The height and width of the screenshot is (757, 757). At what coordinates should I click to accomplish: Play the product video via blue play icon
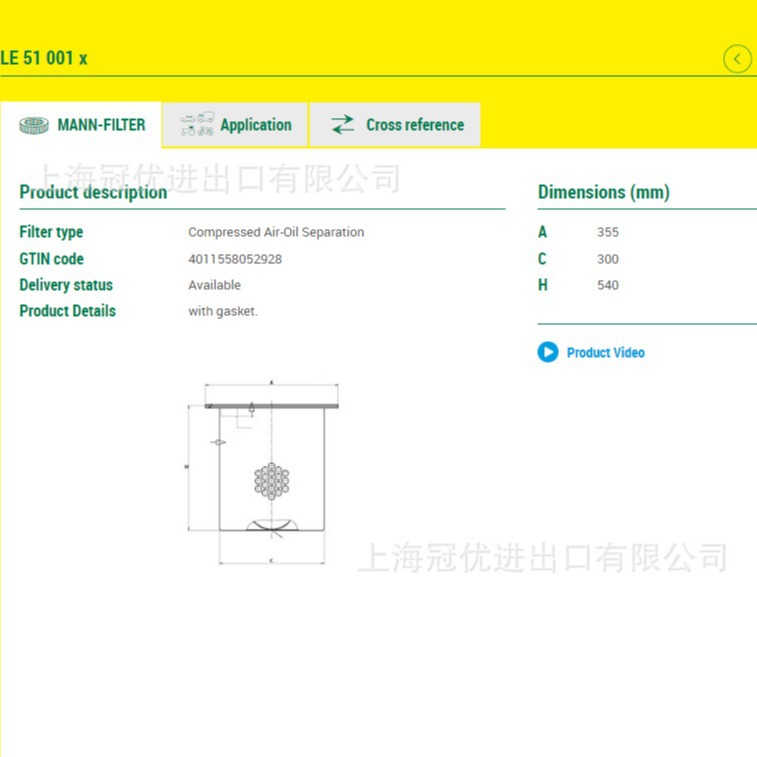point(548,352)
